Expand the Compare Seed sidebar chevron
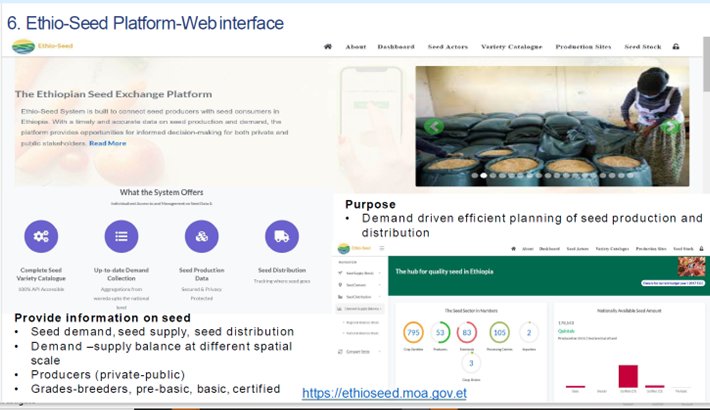710x410 pixels. tap(379, 352)
